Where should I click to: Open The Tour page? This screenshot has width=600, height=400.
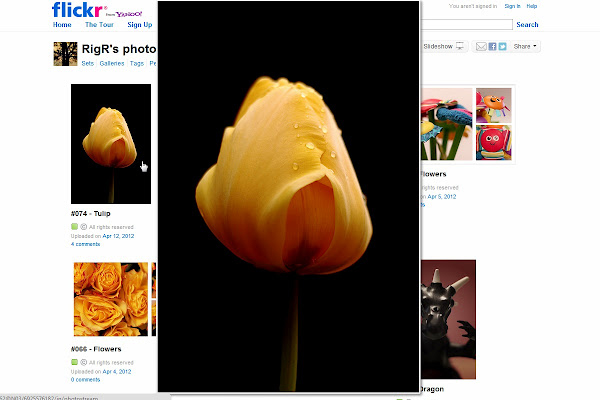click(99, 25)
